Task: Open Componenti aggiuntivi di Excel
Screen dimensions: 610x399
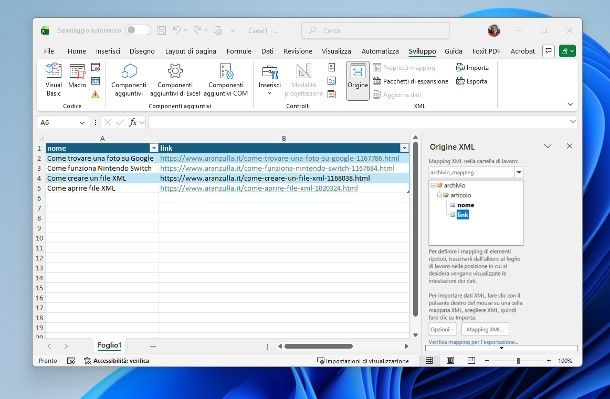Action: (175, 80)
